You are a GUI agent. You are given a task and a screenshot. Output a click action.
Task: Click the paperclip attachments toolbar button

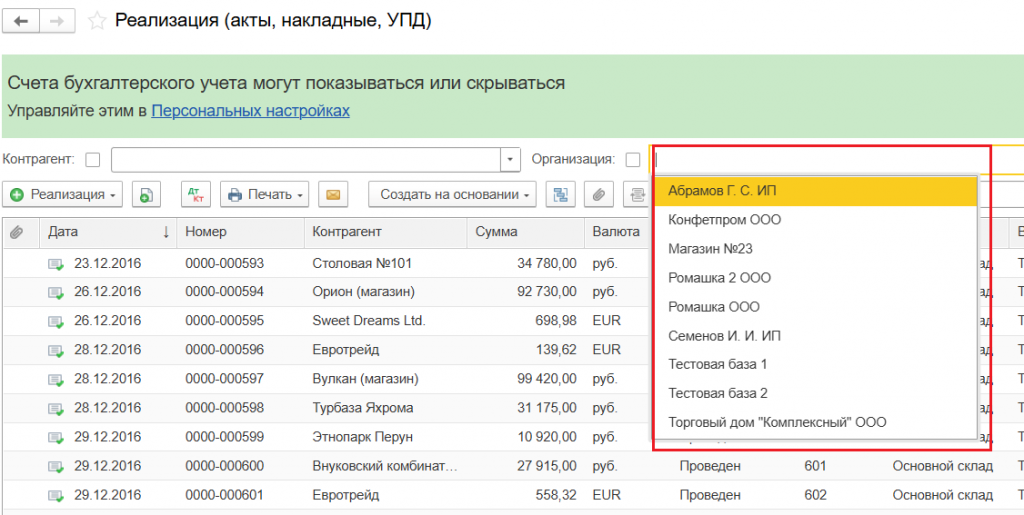[598, 195]
